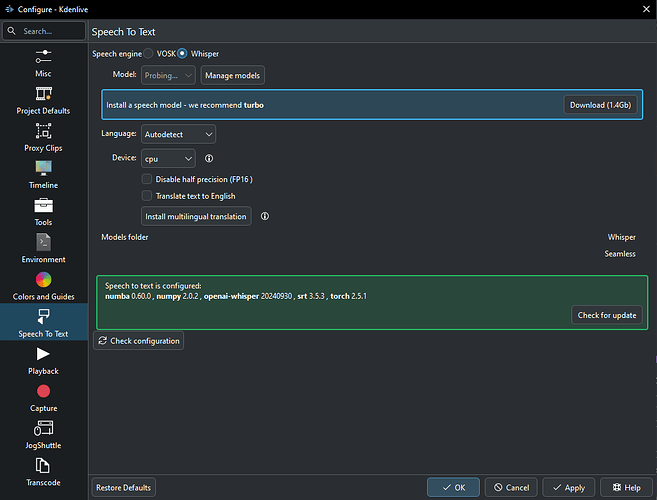The height and width of the screenshot is (500, 657).
Task: Open the Device cpu dropdown
Action: click(168, 159)
